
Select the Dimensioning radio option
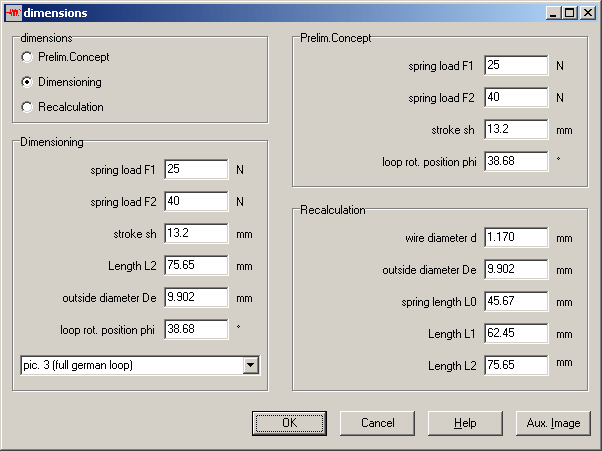(27, 82)
